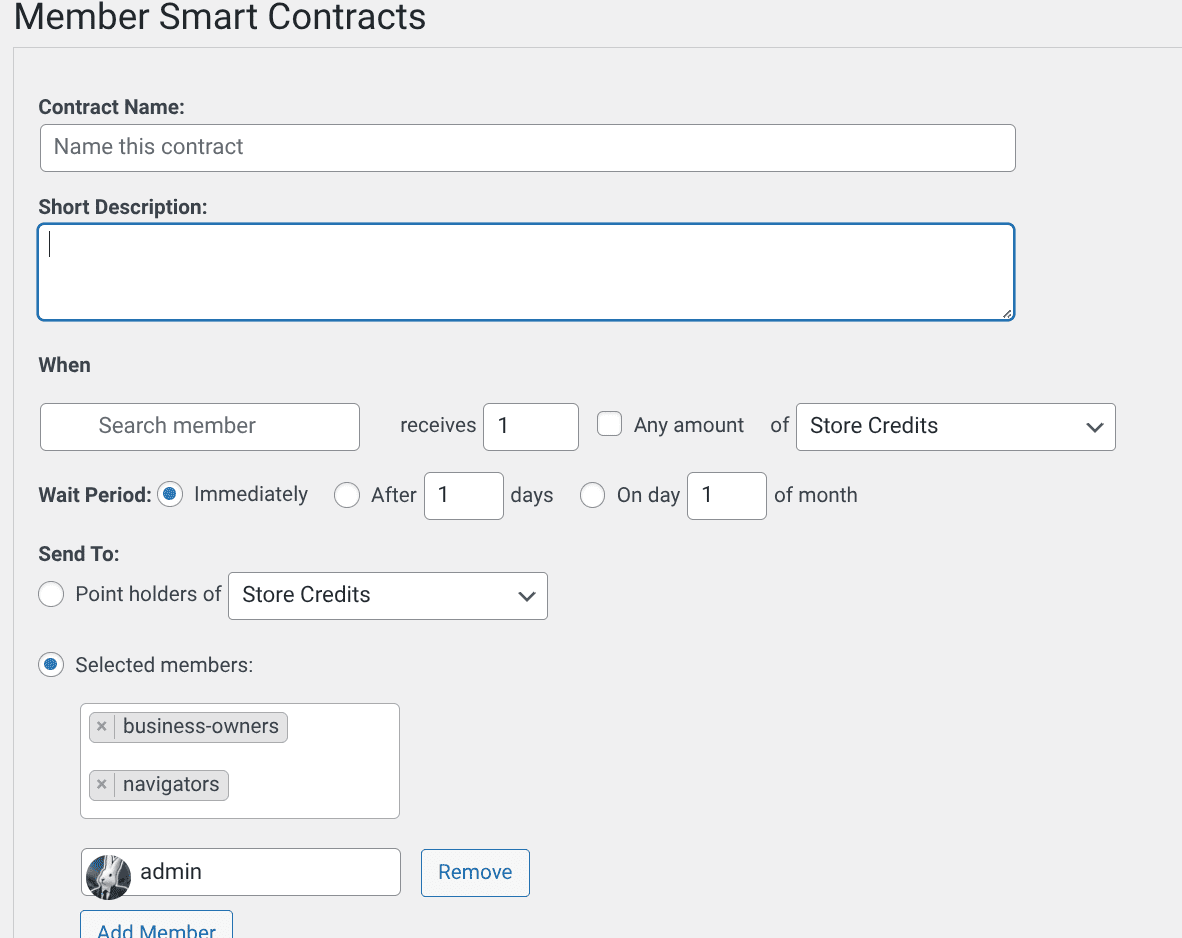This screenshot has height=938, width=1182.
Task: Open the When point type dropdown
Action: (x=955, y=427)
